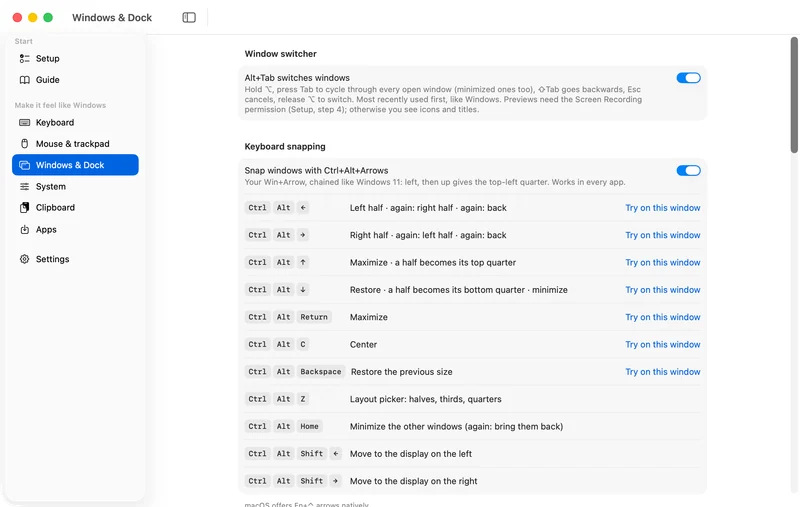Click 'Move to the display on the right'
800x507 pixels.
coord(413,481)
